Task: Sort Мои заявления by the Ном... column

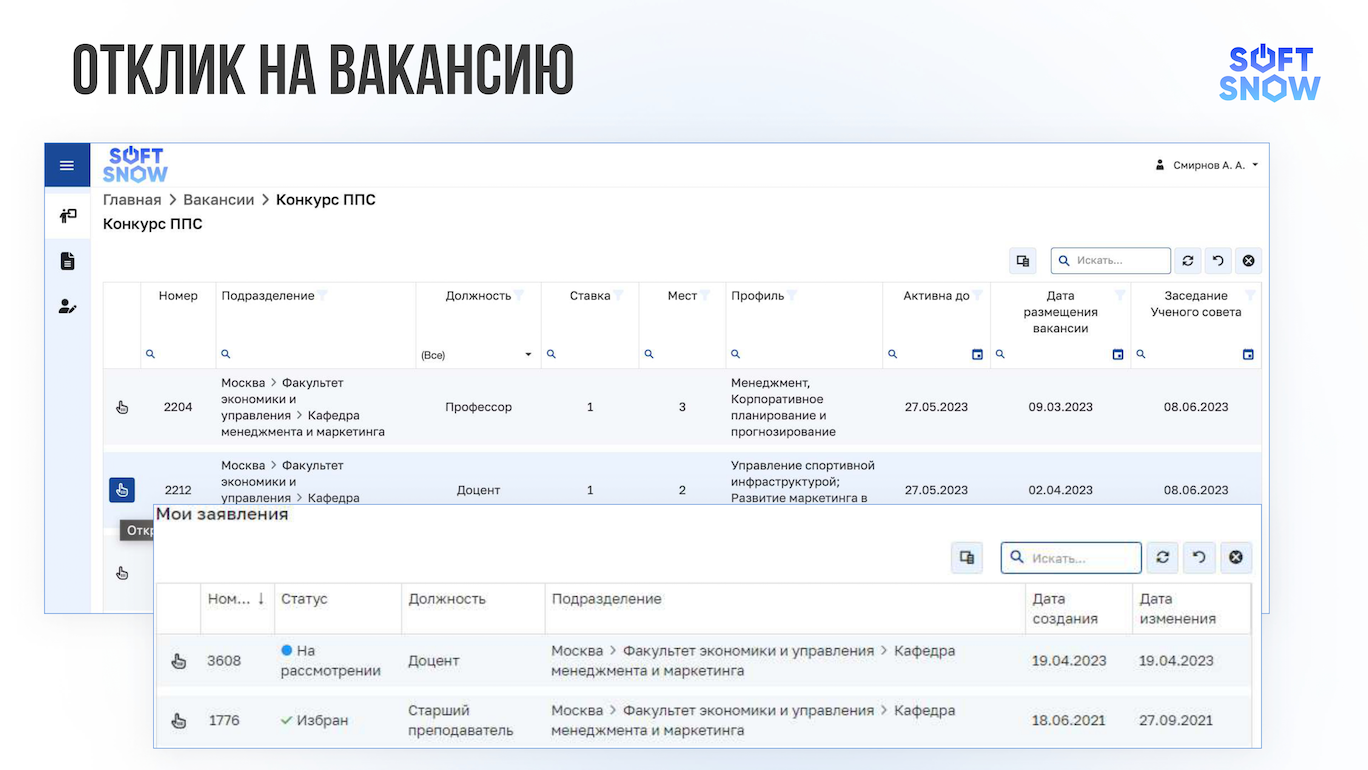Action: 237,599
